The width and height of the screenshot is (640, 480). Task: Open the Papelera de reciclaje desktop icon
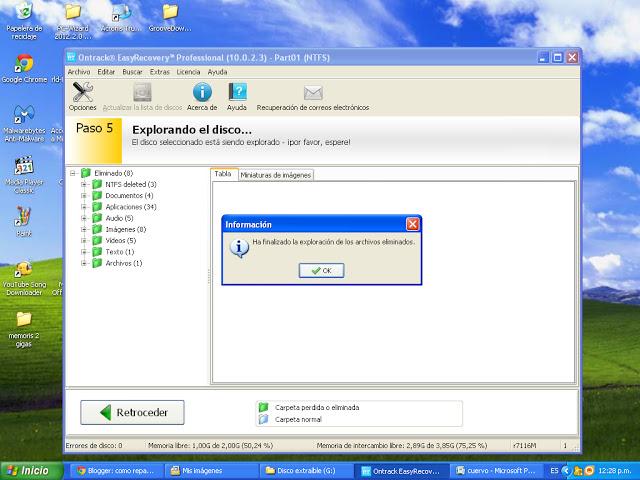pos(23,14)
